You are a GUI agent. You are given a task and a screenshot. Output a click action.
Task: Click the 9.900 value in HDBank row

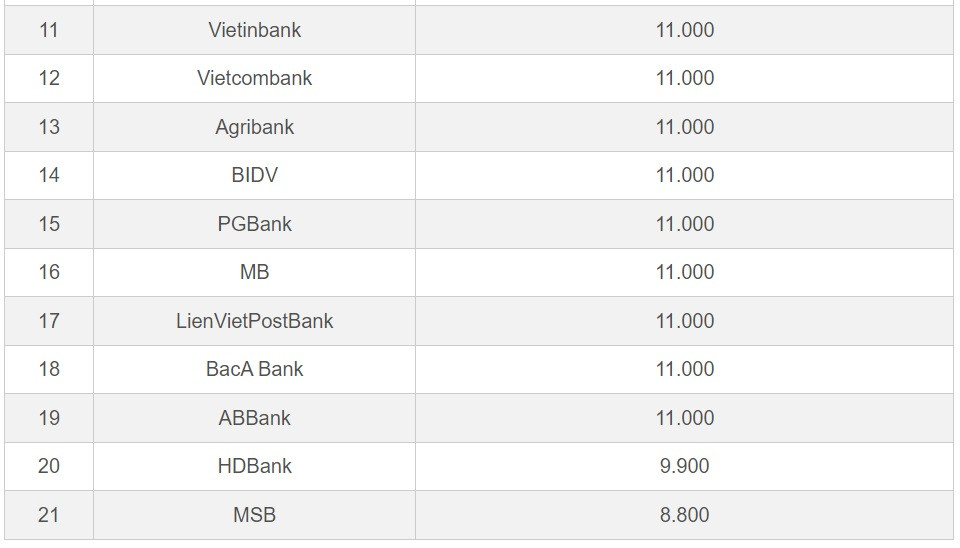pyautogui.click(x=684, y=466)
